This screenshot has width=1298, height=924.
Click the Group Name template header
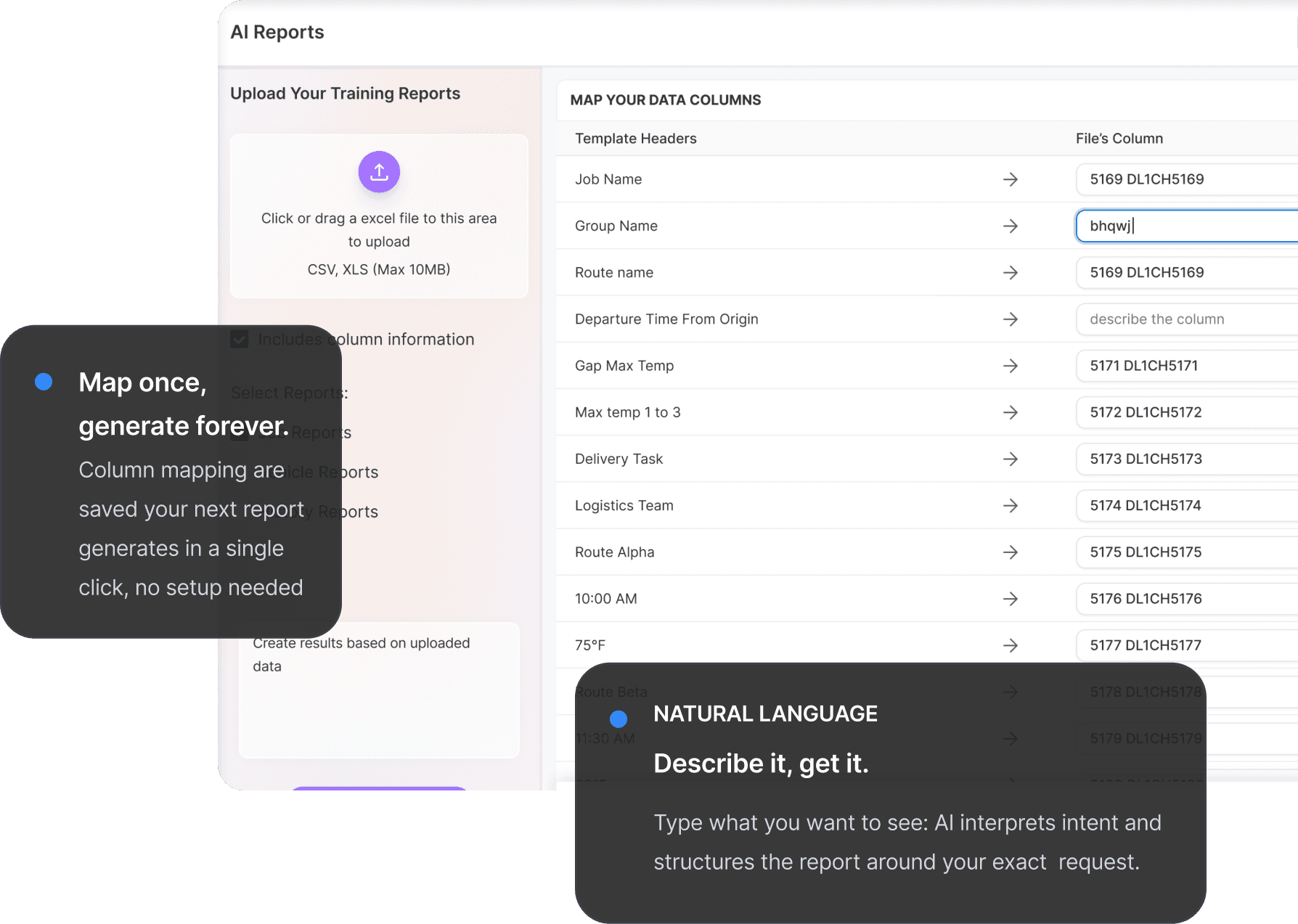click(x=616, y=226)
